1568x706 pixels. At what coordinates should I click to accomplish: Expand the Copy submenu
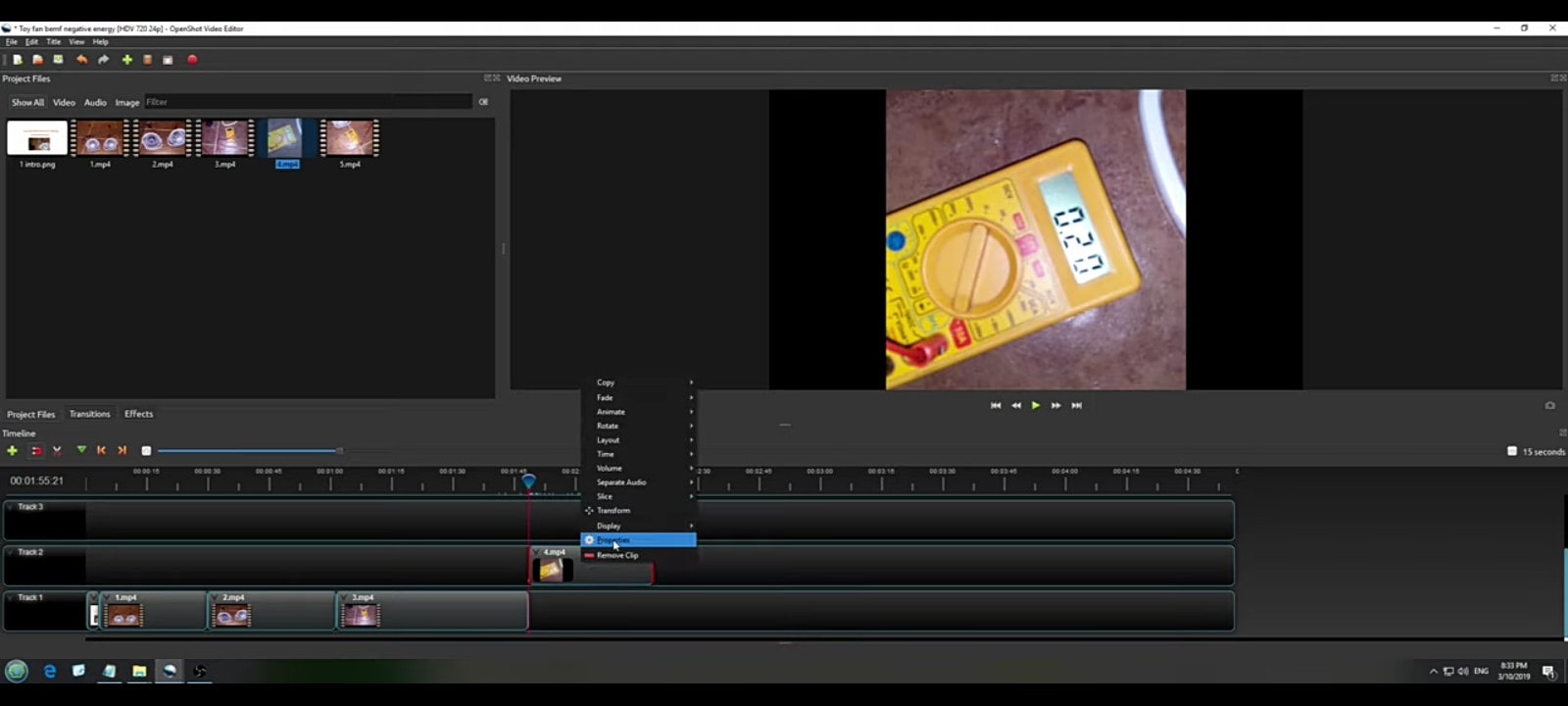pyautogui.click(x=639, y=382)
